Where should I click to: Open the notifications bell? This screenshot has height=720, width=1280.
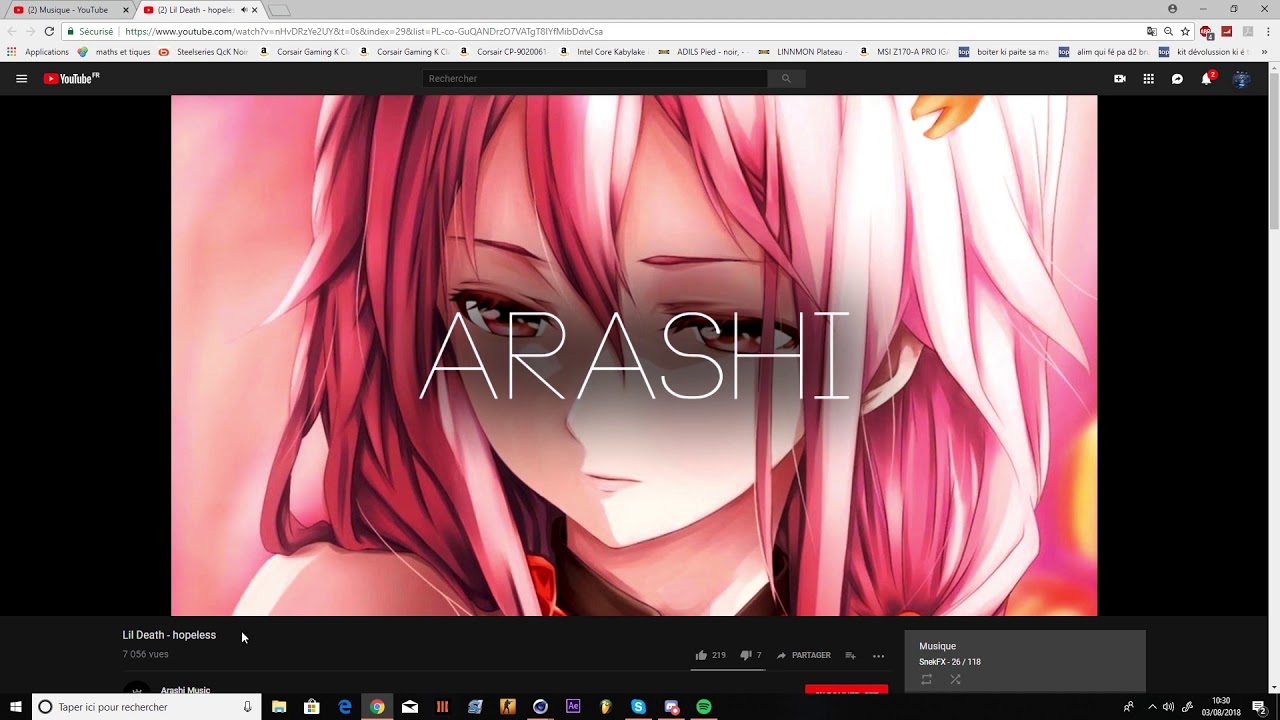click(1207, 78)
